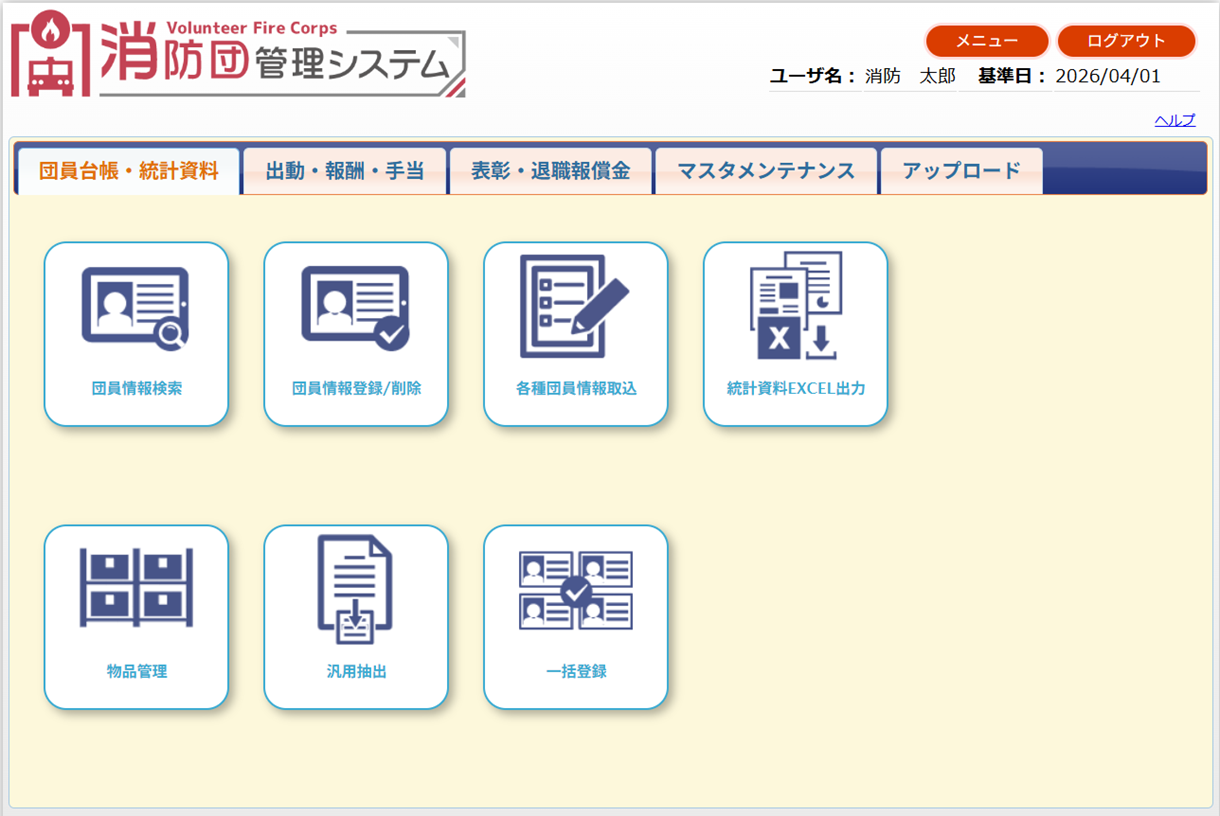Click the 各種団員情報取込 label text

tap(576, 388)
